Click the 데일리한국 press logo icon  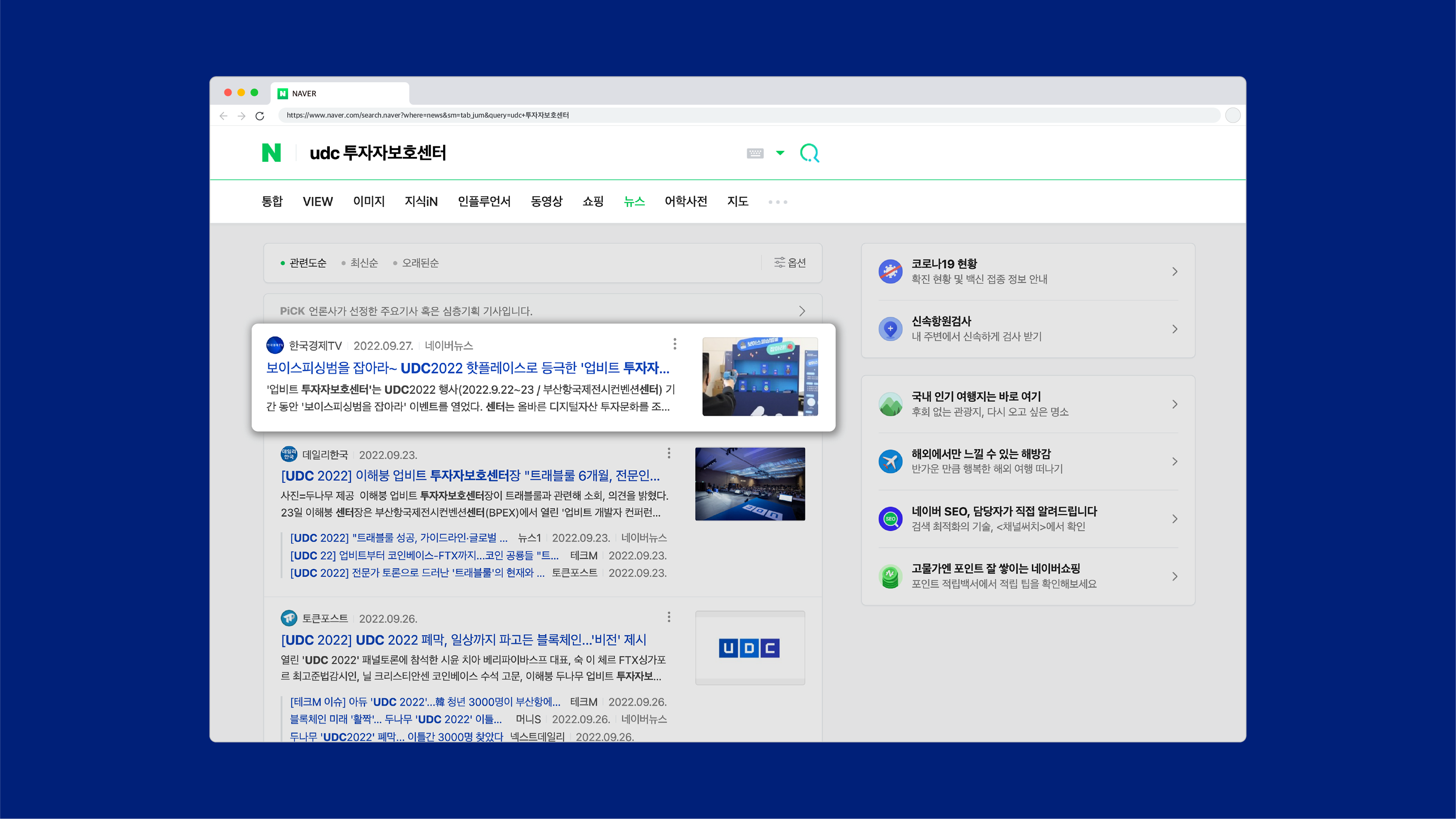pyautogui.click(x=289, y=455)
